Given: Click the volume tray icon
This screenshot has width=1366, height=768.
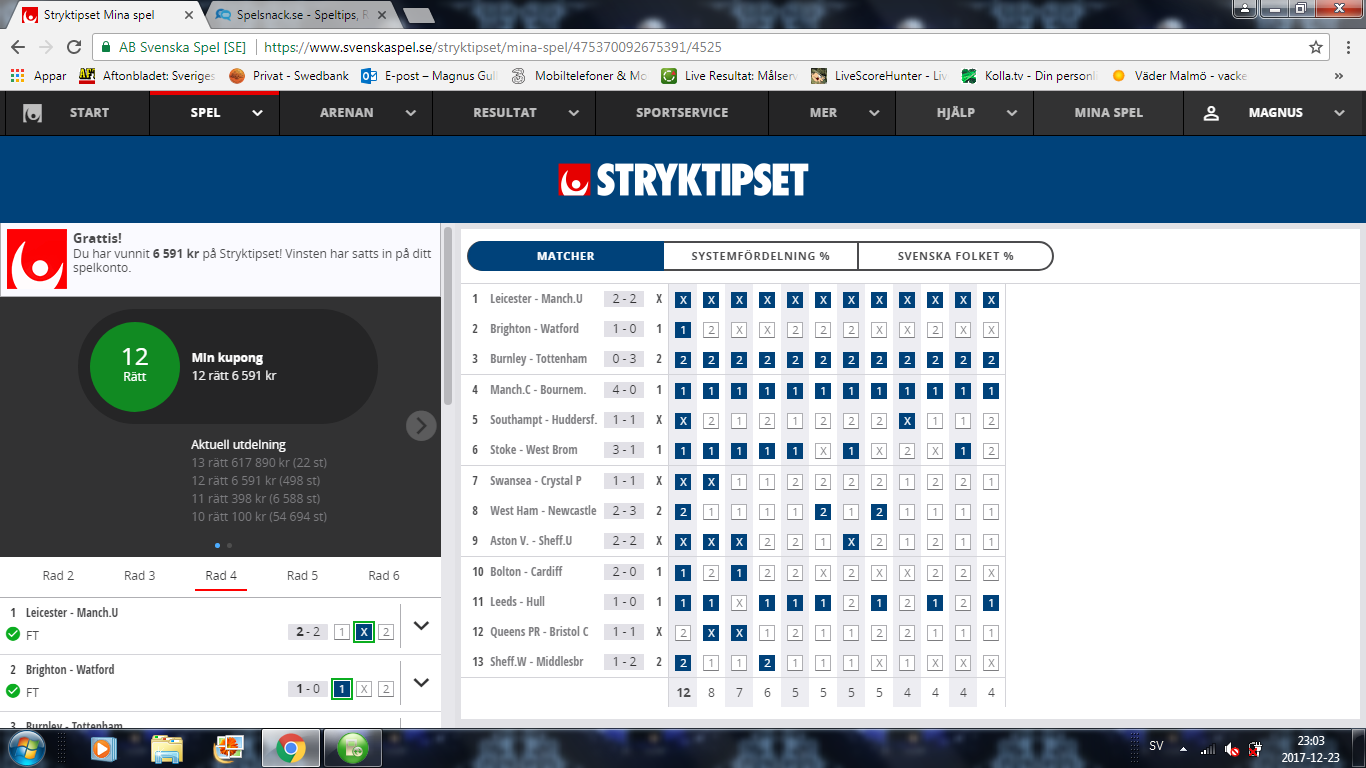Looking at the screenshot, I should tap(1233, 749).
